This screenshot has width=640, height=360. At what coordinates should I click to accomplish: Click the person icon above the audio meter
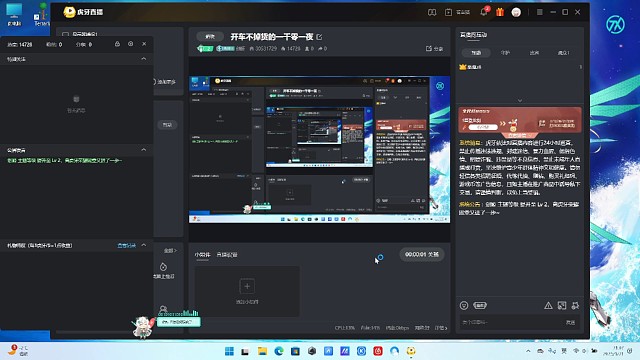click(163, 309)
